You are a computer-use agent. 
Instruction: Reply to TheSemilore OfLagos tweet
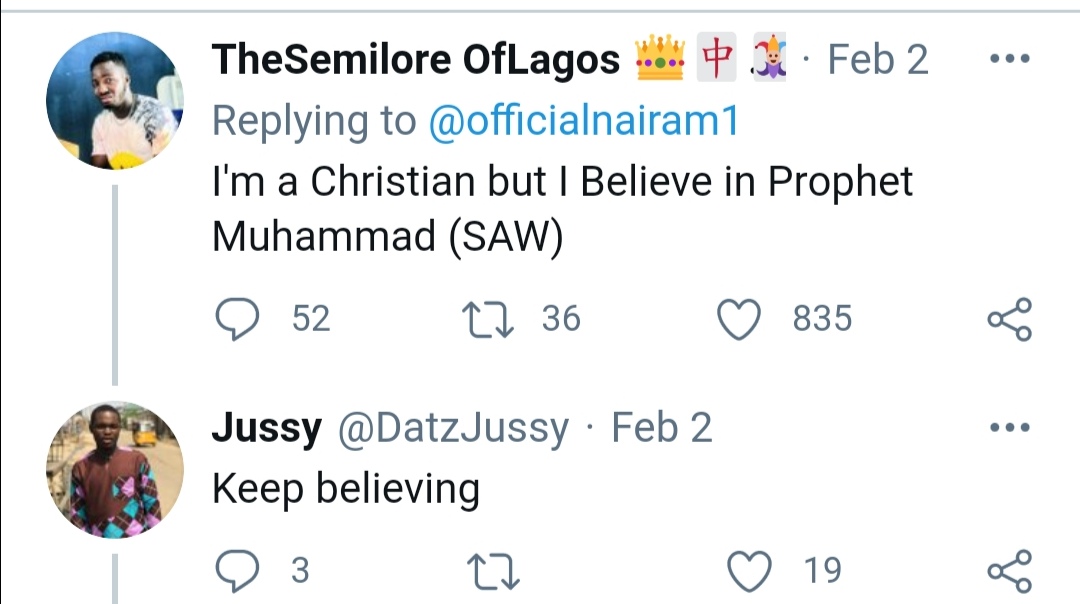237,319
